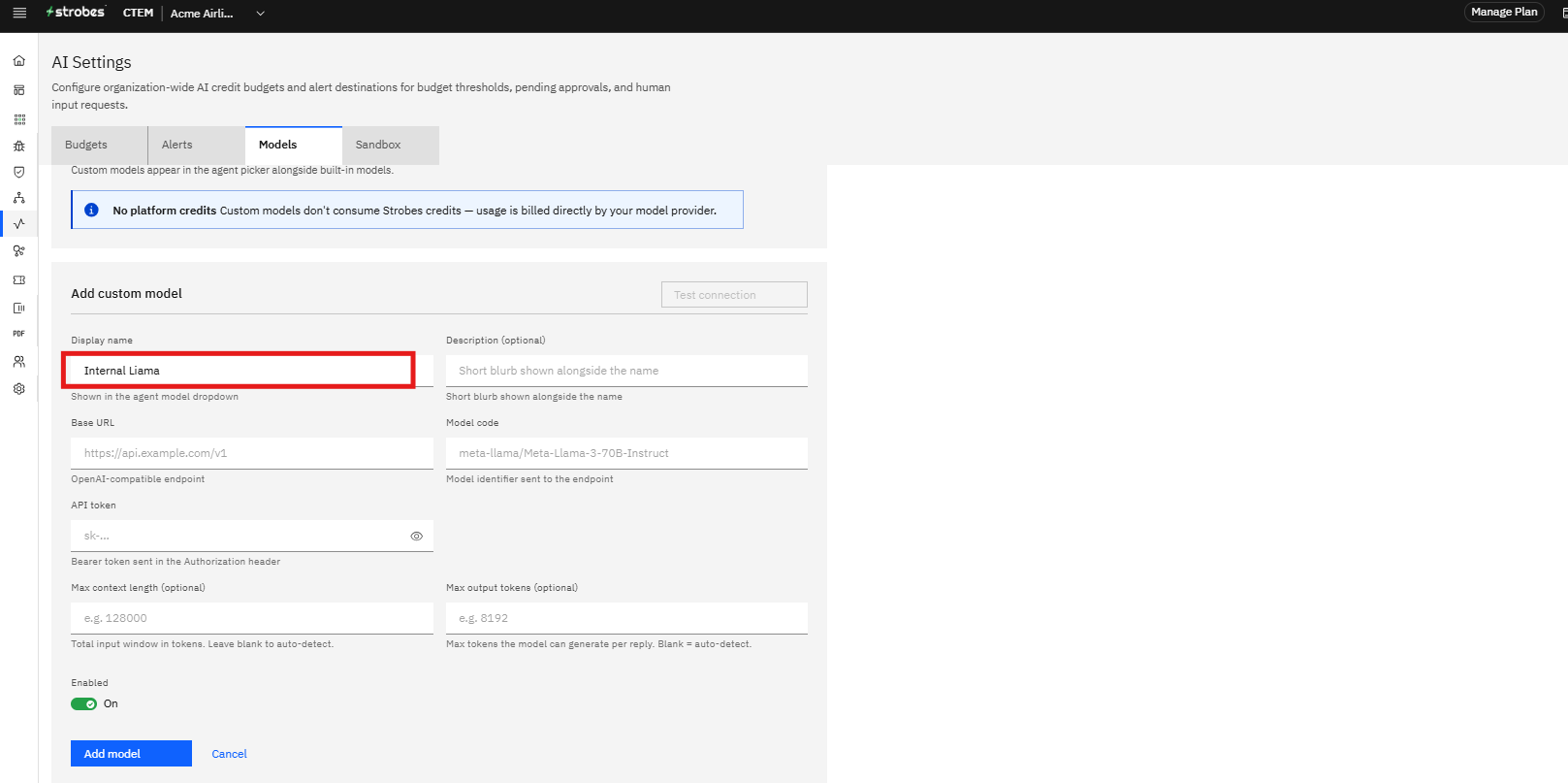Switch to the Budgets tab
The height and width of the screenshot is (783, 1568).
pos(100,146)
